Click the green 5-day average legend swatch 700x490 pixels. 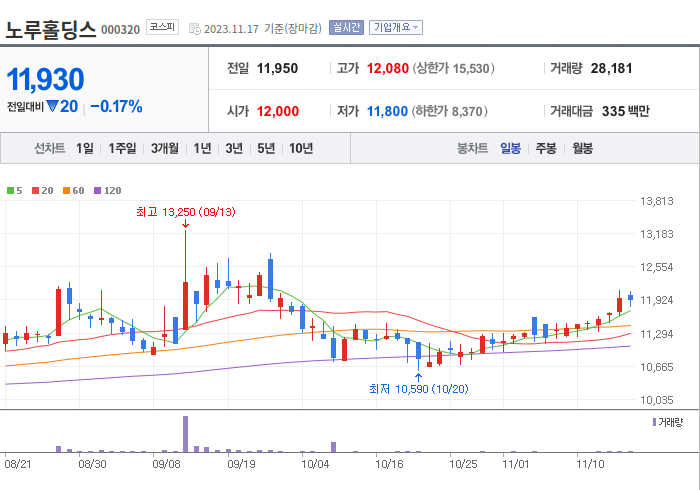10,191
